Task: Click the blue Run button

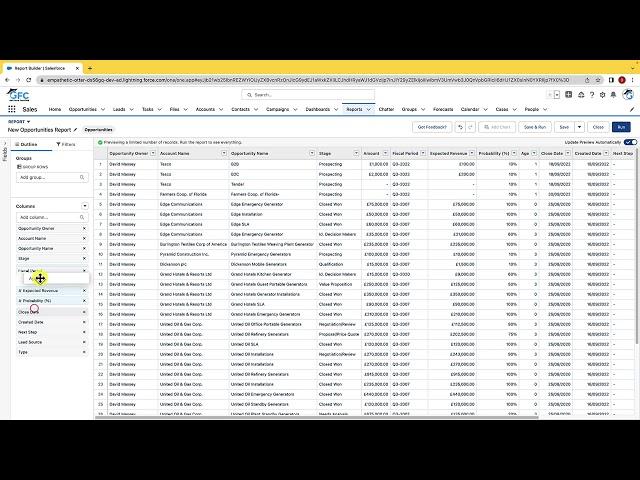Action: coord(621,127)
